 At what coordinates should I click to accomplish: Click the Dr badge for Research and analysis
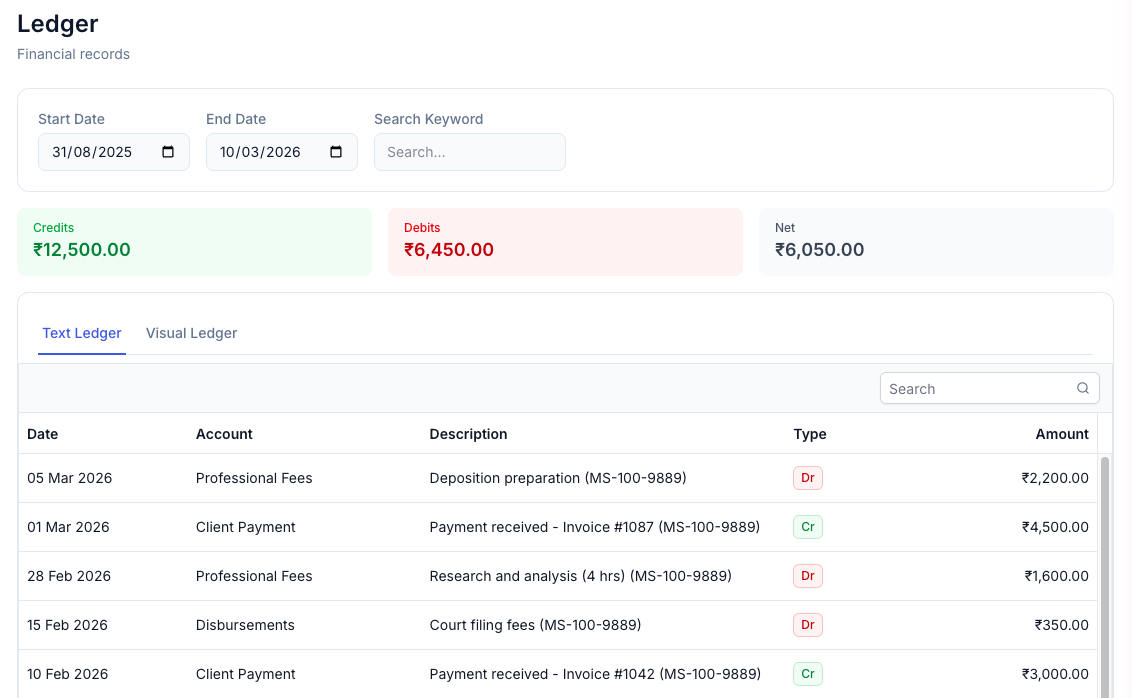[x=807, y=576]
